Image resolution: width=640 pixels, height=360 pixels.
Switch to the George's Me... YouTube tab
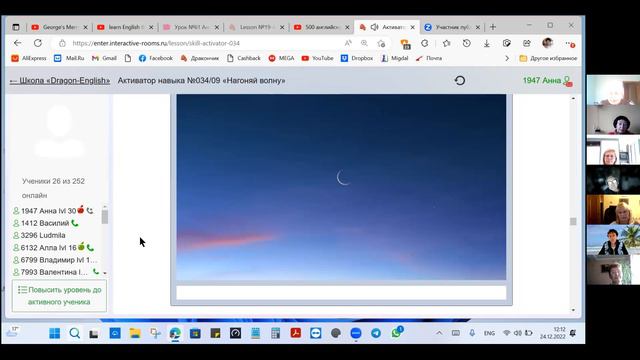tap(60, 27)
